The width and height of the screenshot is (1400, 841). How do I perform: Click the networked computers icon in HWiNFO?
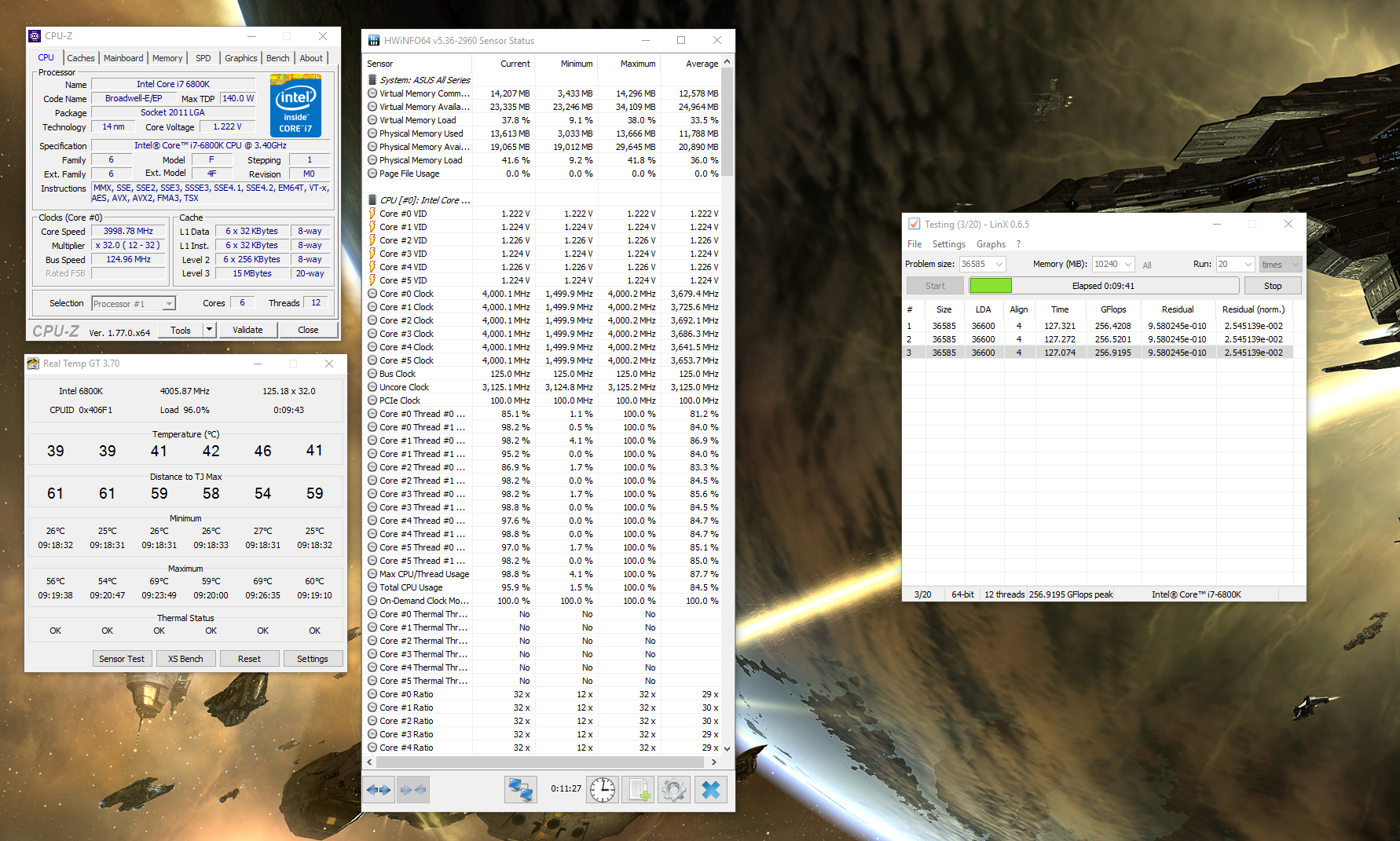(x=520, y=789)
